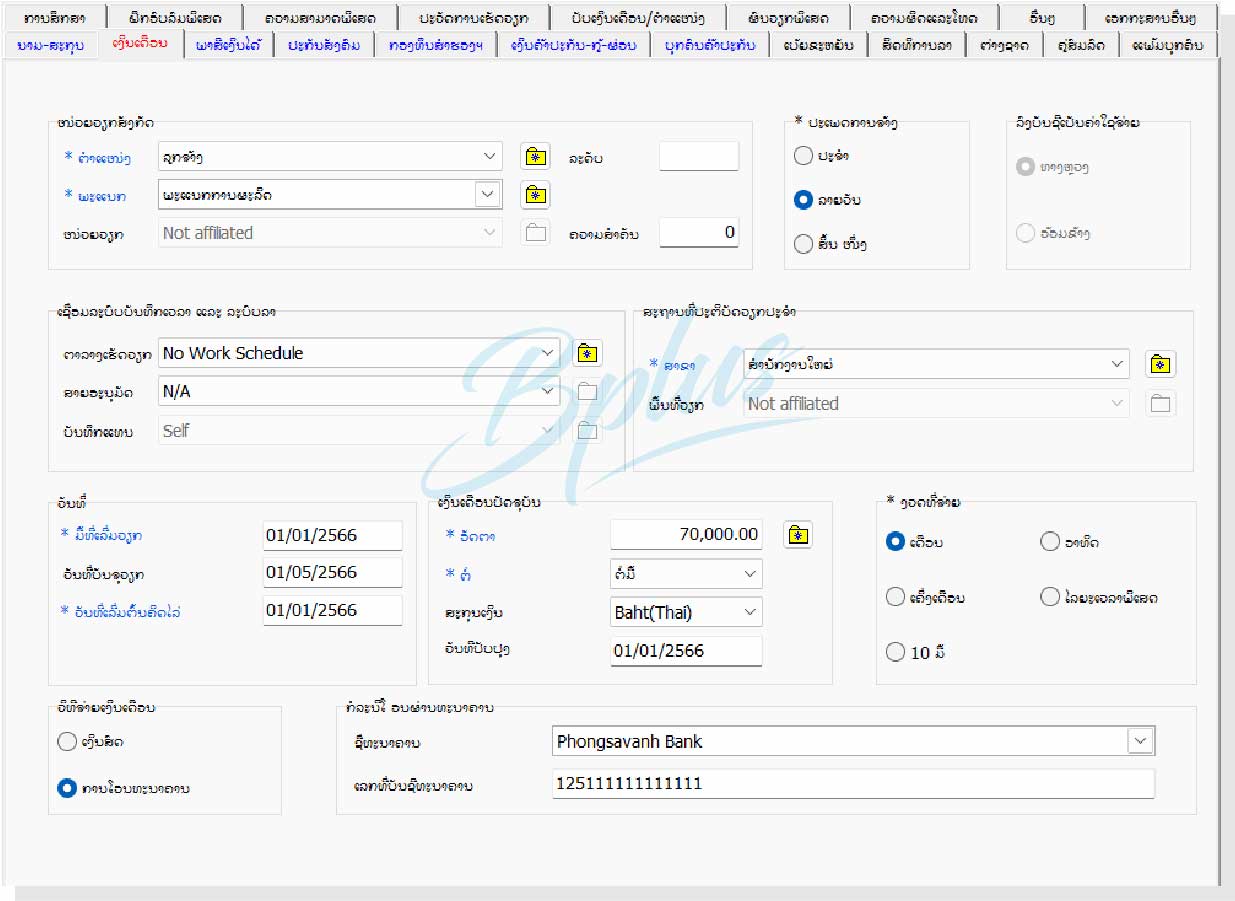This screenshot has height=901, width=1235.
Task: Click the bank account number field 125111111111111
Action: [x=852, y=784]
